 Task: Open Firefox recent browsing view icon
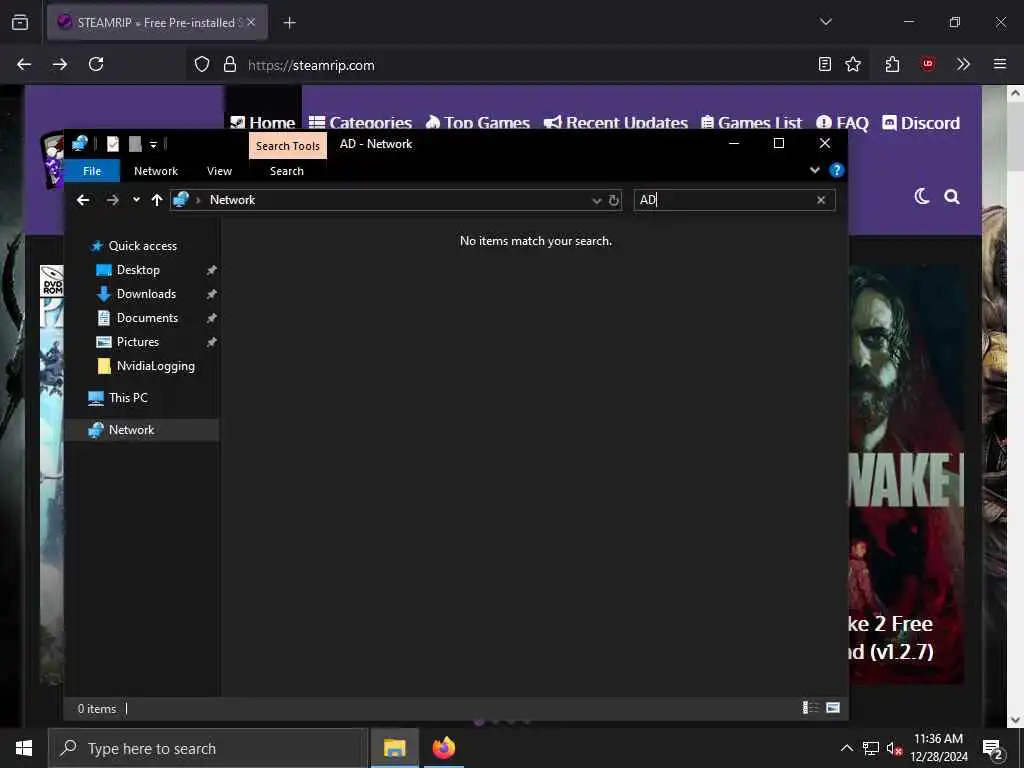20,22
